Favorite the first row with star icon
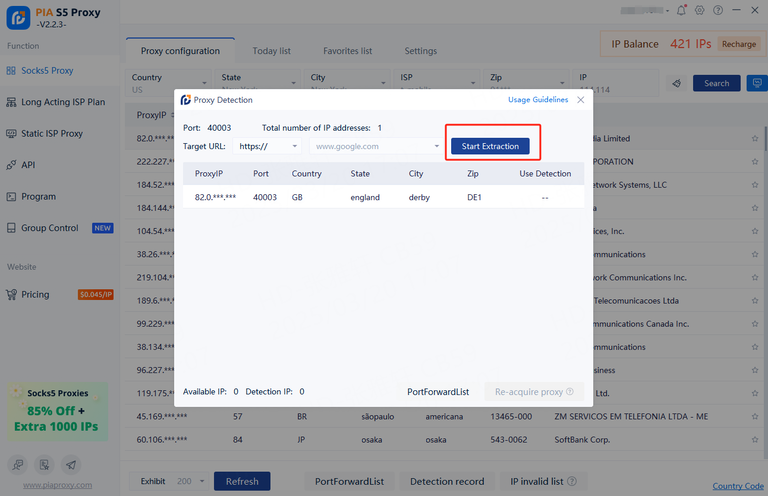Image resolution: width=768 pixels, height=496 pixels. [755, 139]
